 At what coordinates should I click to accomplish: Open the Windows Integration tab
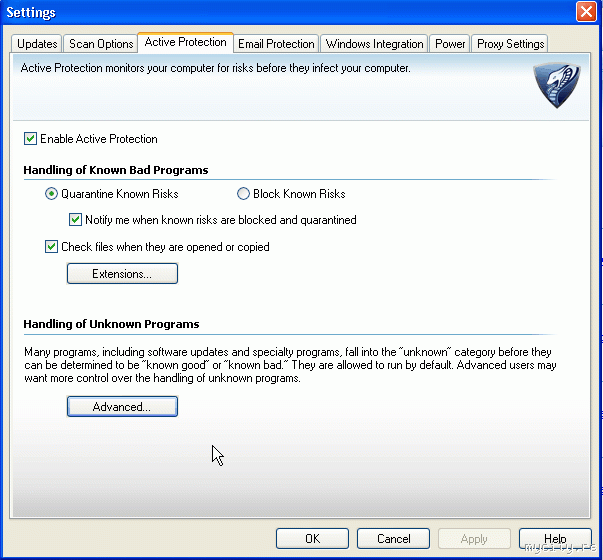coord(375,44)
